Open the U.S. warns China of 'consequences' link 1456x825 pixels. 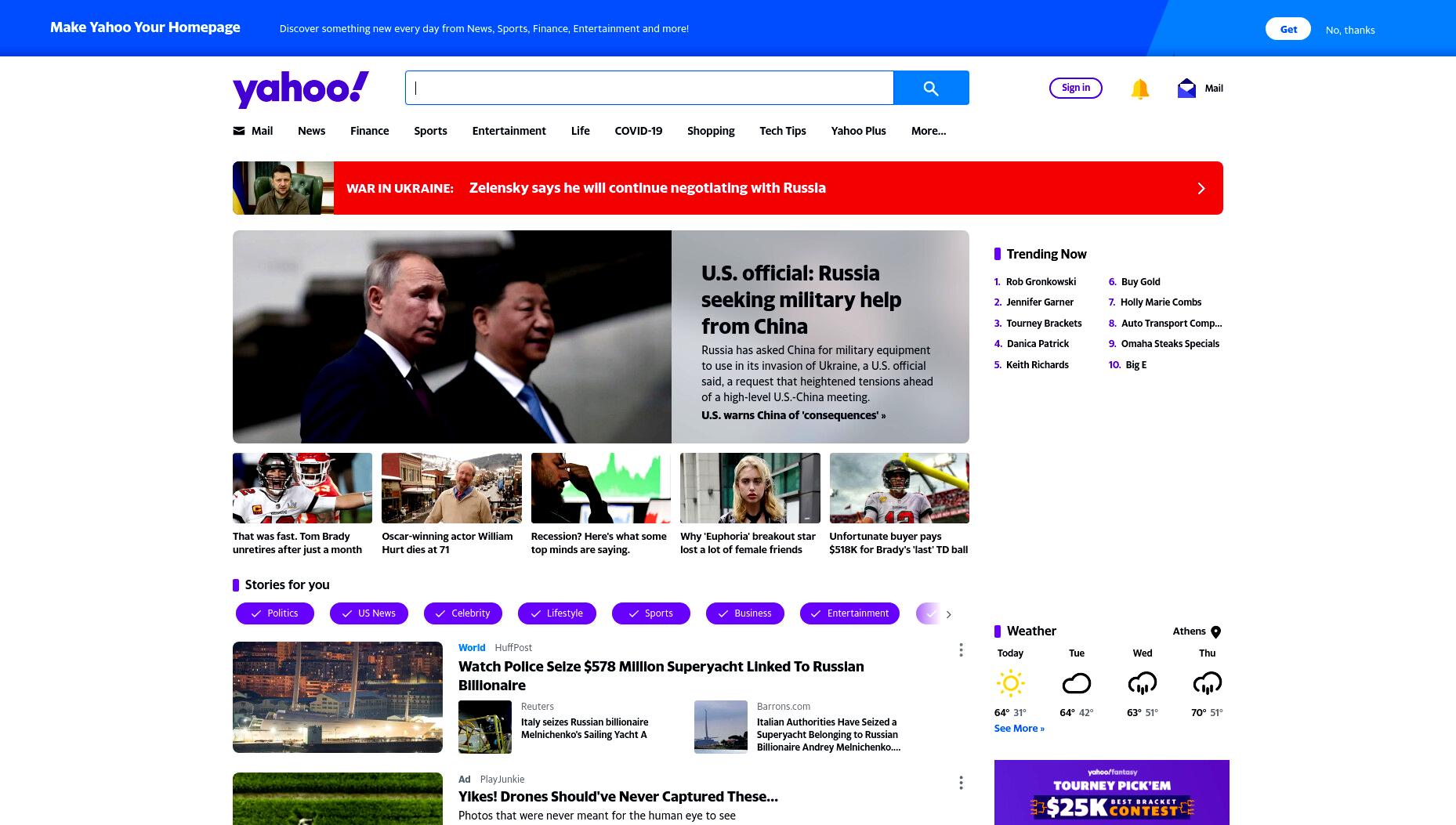pyautogui.click(x=793, y=415)
